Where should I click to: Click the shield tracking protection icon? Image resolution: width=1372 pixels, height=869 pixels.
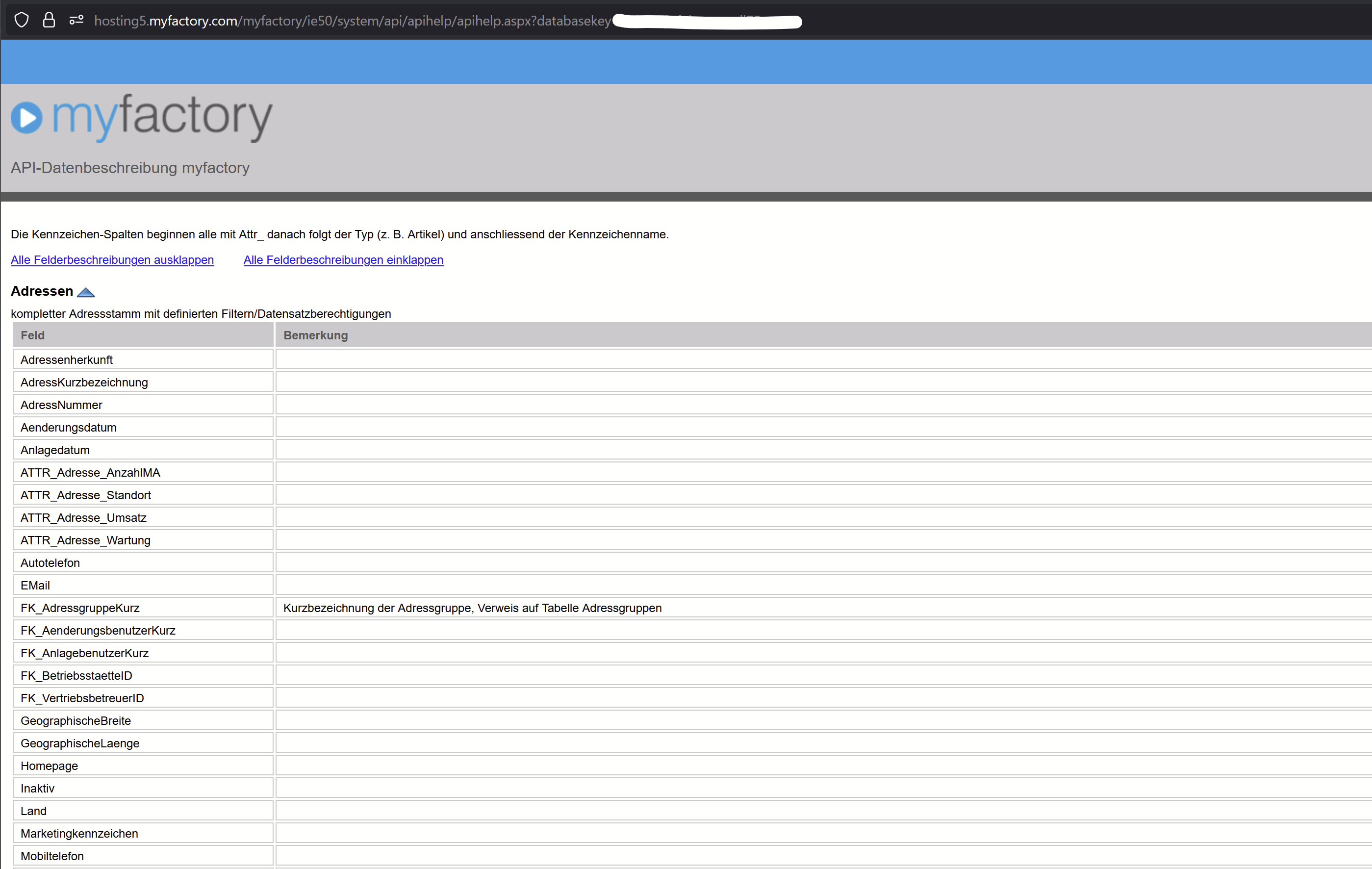tap(22, 21)
